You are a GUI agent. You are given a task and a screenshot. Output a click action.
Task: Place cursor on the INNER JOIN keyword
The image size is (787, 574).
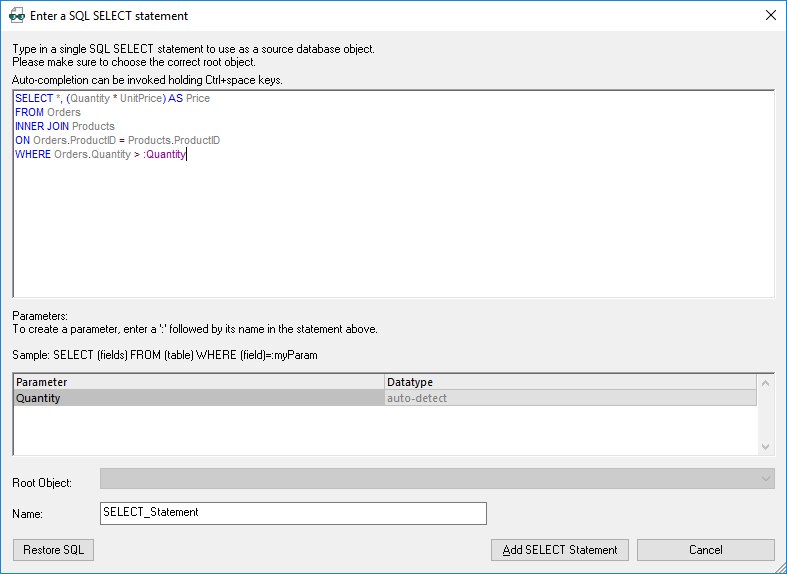click(x=42, y=127)
